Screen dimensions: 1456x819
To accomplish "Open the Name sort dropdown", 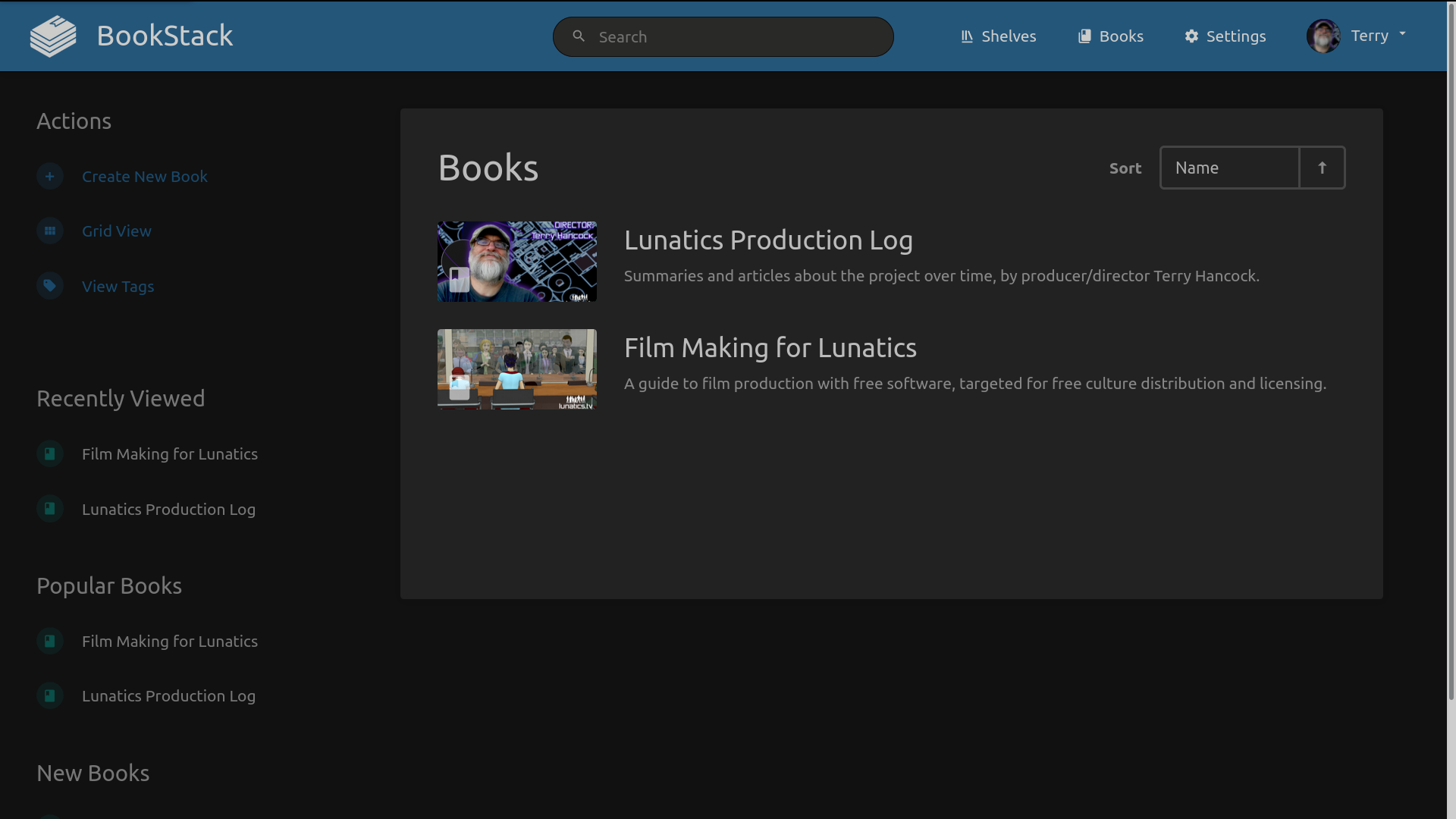I will tap(1229, 168).
